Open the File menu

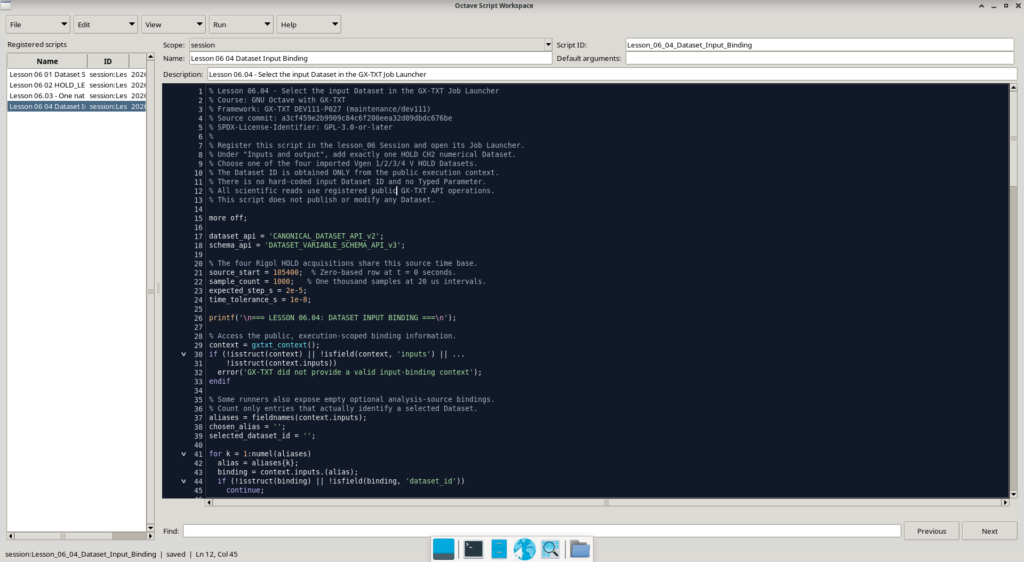[x=38, y=25]
